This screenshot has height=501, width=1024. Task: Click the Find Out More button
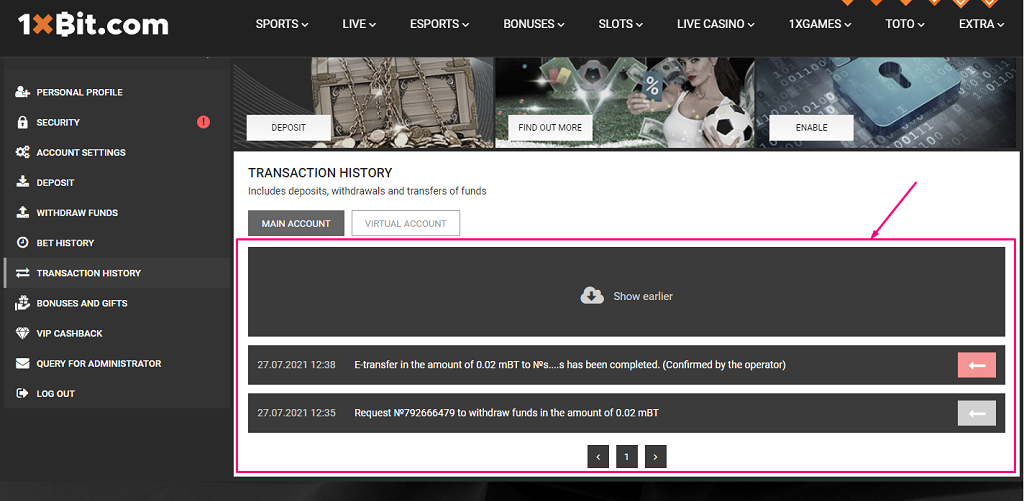tap(550, 128)
